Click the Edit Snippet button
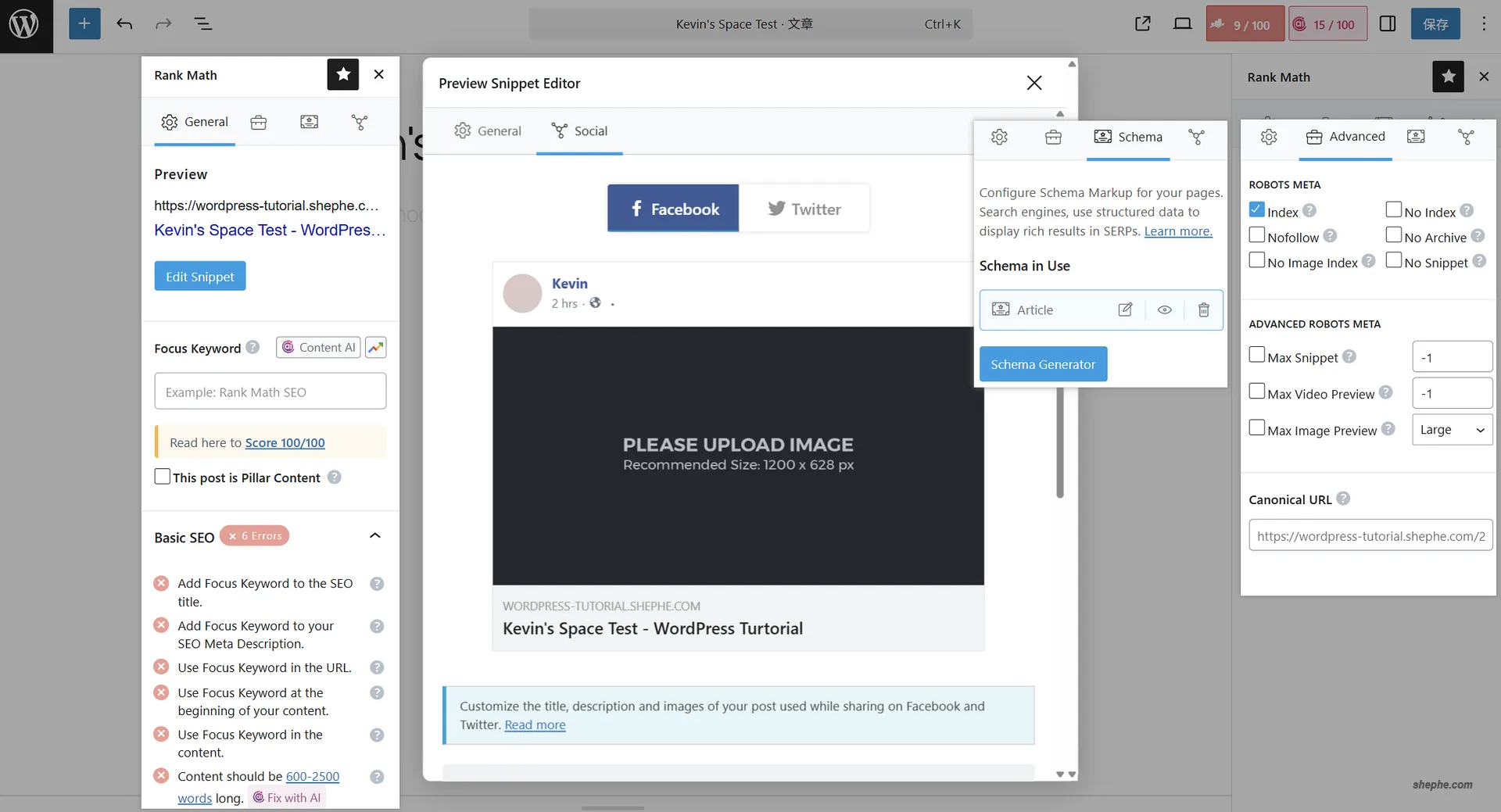This screenshot has width=1501, height=812. click(x=200, y=277)
